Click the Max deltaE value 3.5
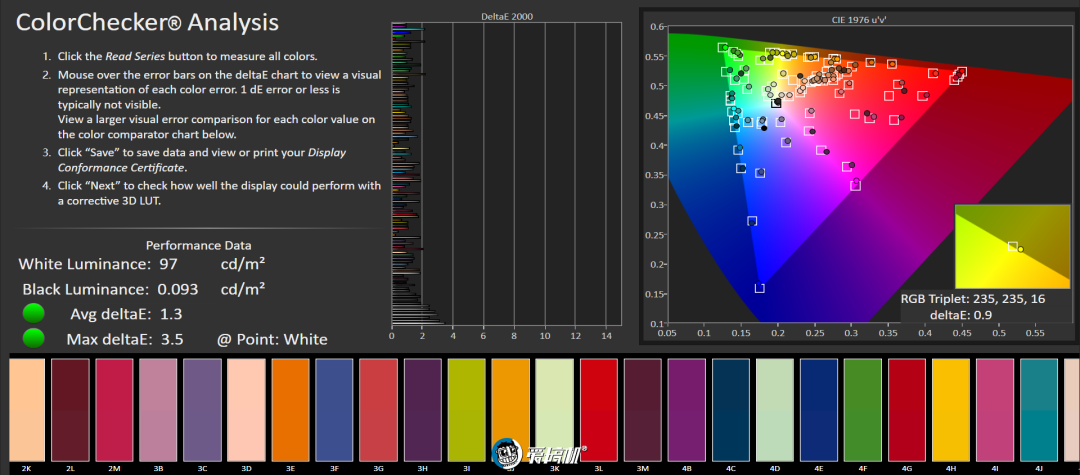The height and width of the screenshot is (475, 1080). click(x=172, y=339)
